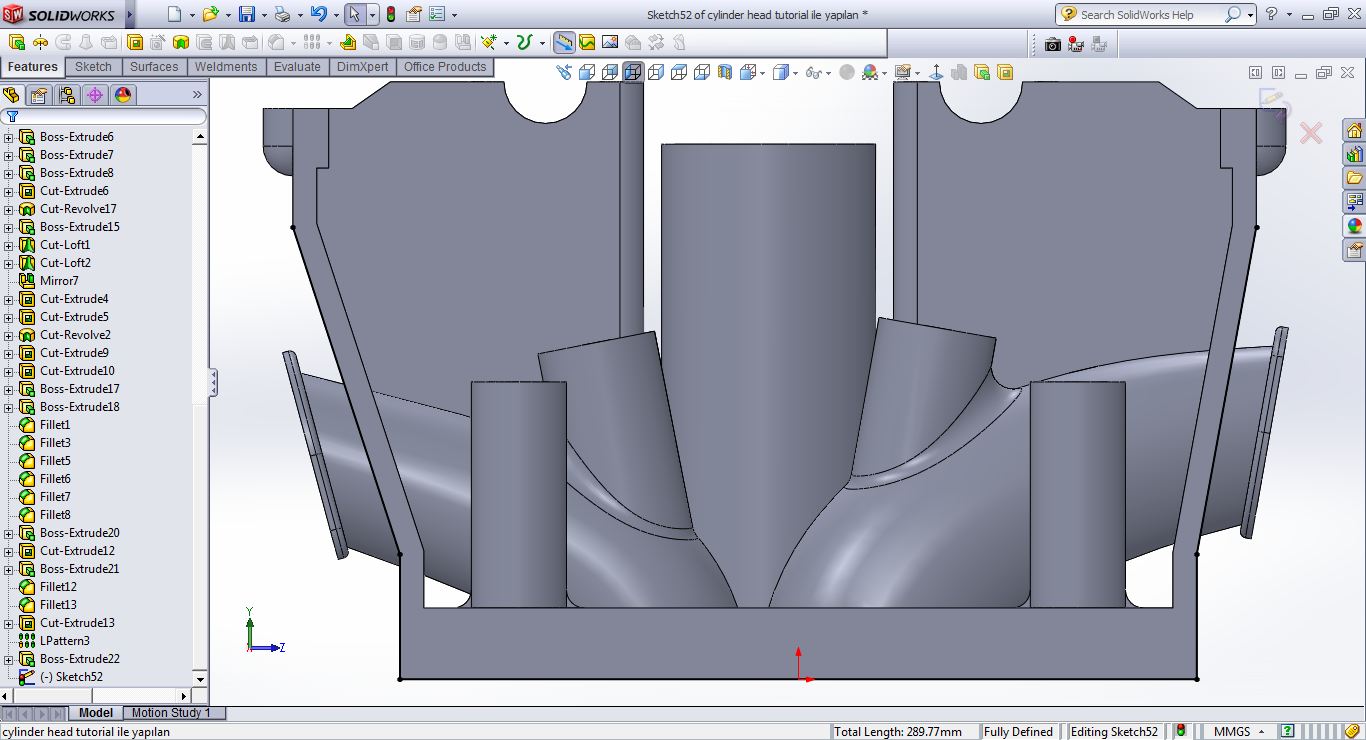Click the Rebuild traffic light icon

tap(390, 14)
